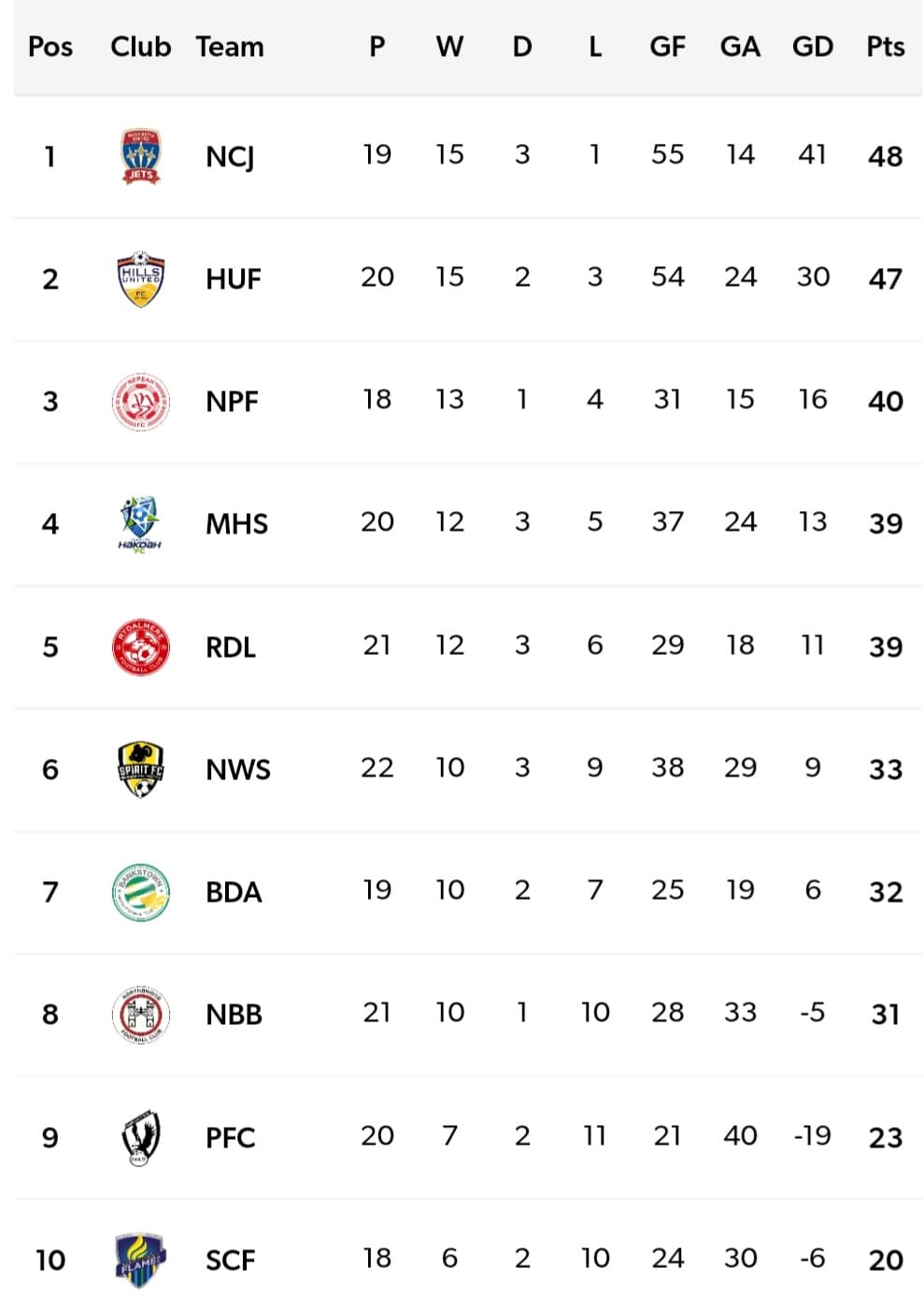Click the Pos column header
This screenshot has width=924, height=1310.
tap(50, 47)
